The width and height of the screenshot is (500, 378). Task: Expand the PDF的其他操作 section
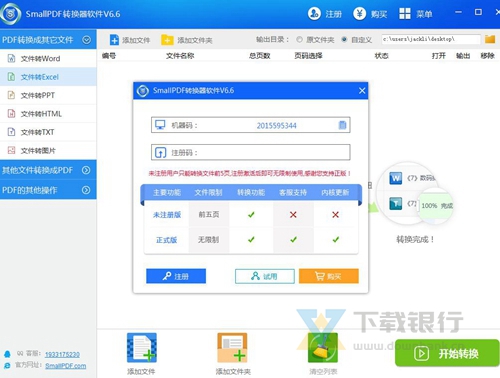coord(86,190)
